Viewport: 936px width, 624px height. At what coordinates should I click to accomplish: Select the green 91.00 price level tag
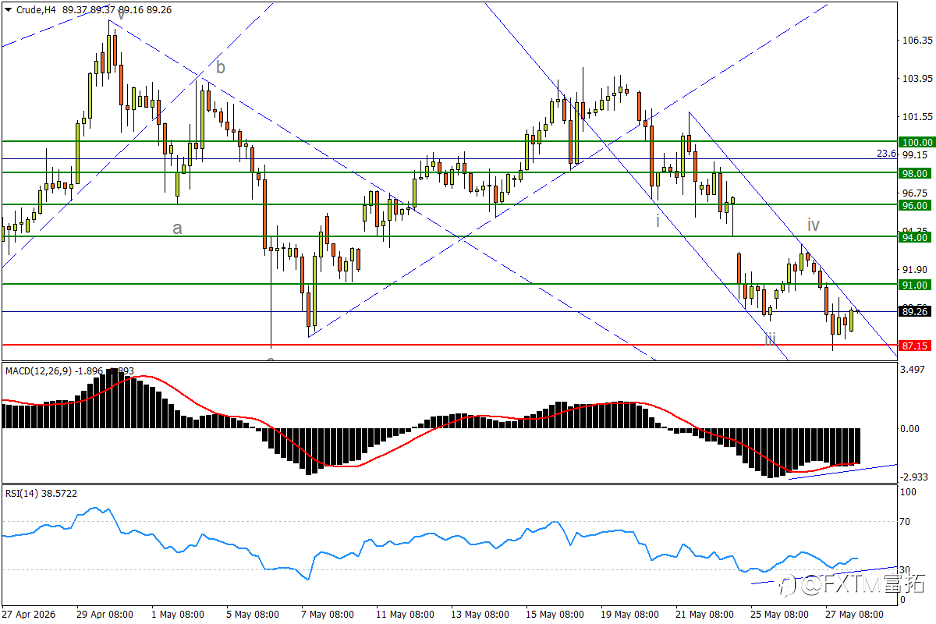pos(916,285)
